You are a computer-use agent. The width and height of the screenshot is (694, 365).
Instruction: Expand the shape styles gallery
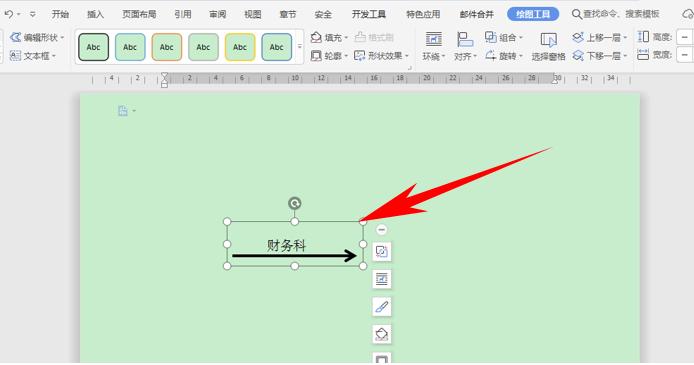pyautogui.click(x=300, y=46)
